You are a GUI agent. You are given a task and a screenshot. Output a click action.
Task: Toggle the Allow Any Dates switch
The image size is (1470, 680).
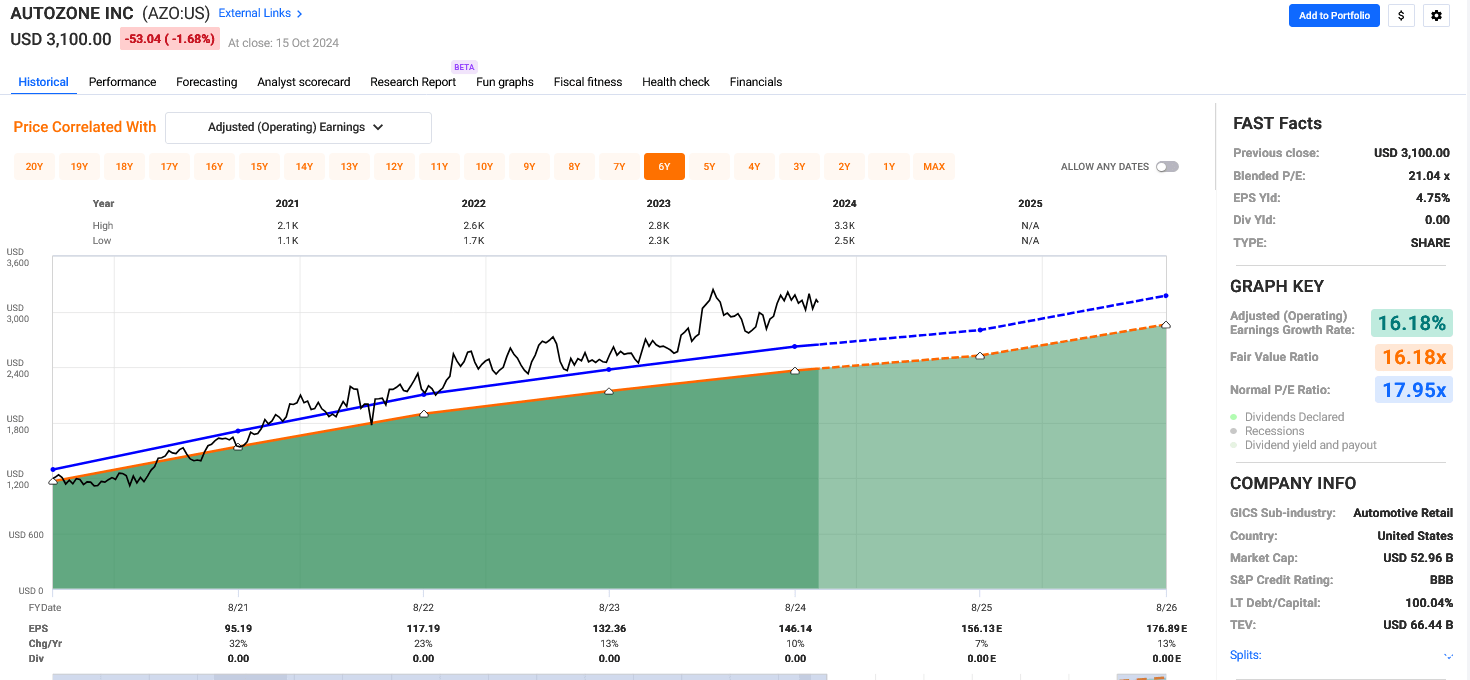[1166, 167]
